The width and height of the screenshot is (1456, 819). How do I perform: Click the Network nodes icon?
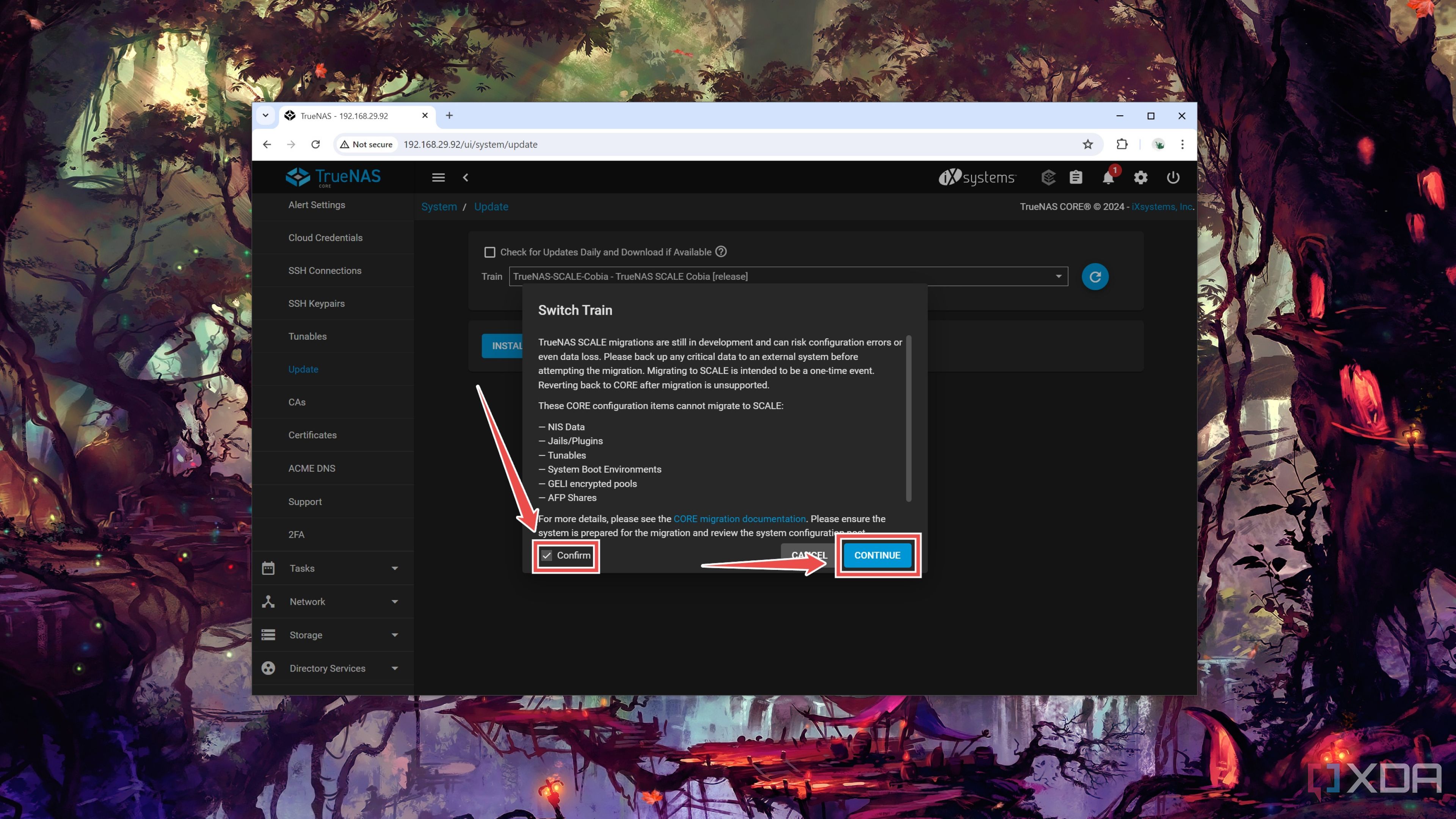pyautogui.click(x=268, y=601)
